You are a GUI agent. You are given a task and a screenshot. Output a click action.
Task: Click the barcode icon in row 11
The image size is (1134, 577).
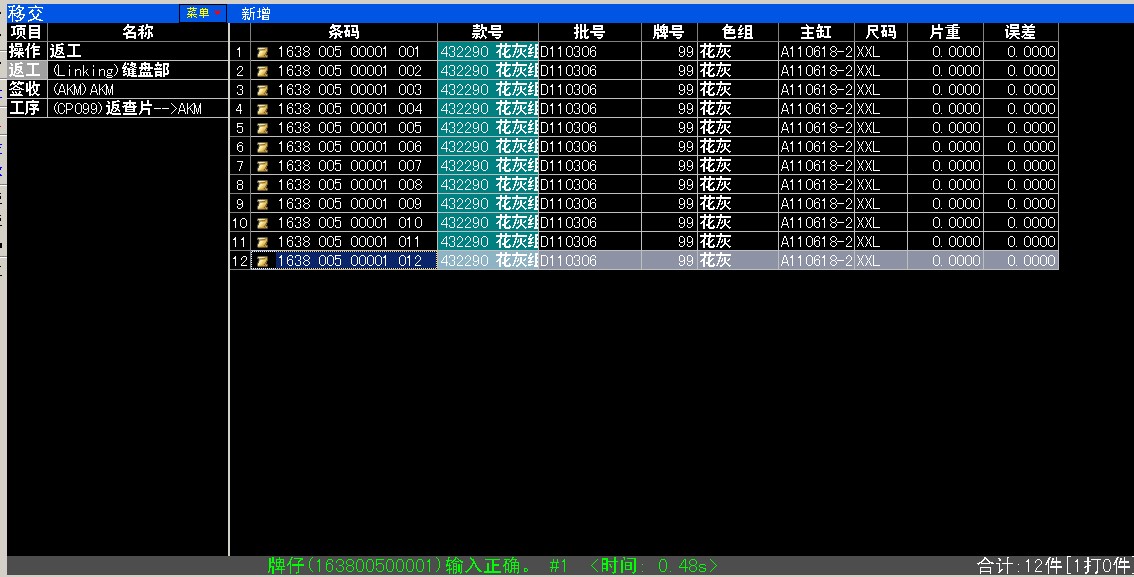point(263,242)
